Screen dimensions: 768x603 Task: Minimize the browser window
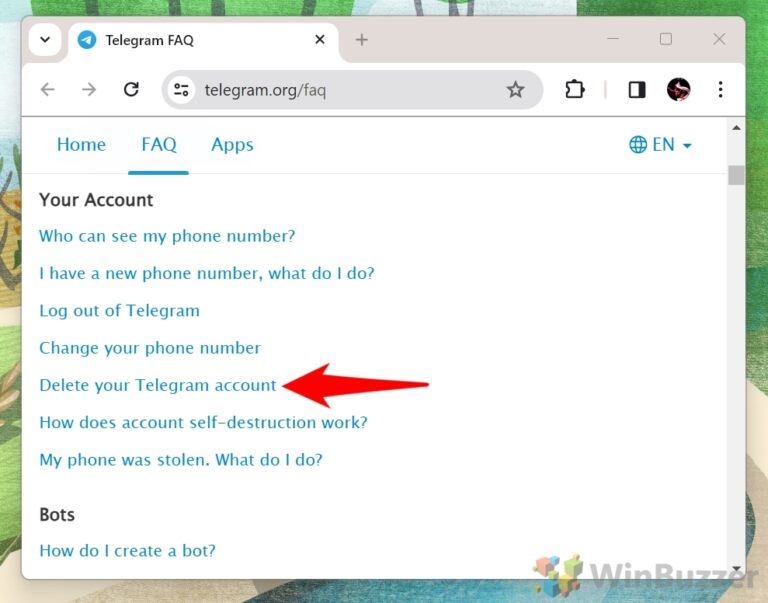pyautogui.click(x=613, y=39)
